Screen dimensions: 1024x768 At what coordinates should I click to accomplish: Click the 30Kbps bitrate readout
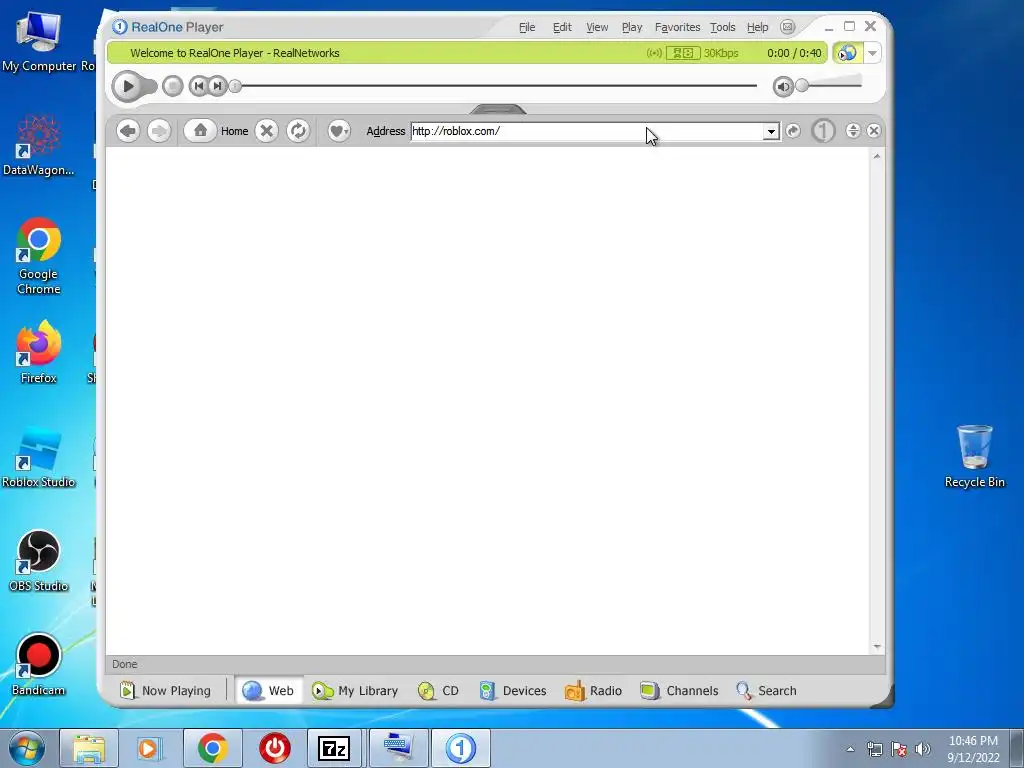721,53
